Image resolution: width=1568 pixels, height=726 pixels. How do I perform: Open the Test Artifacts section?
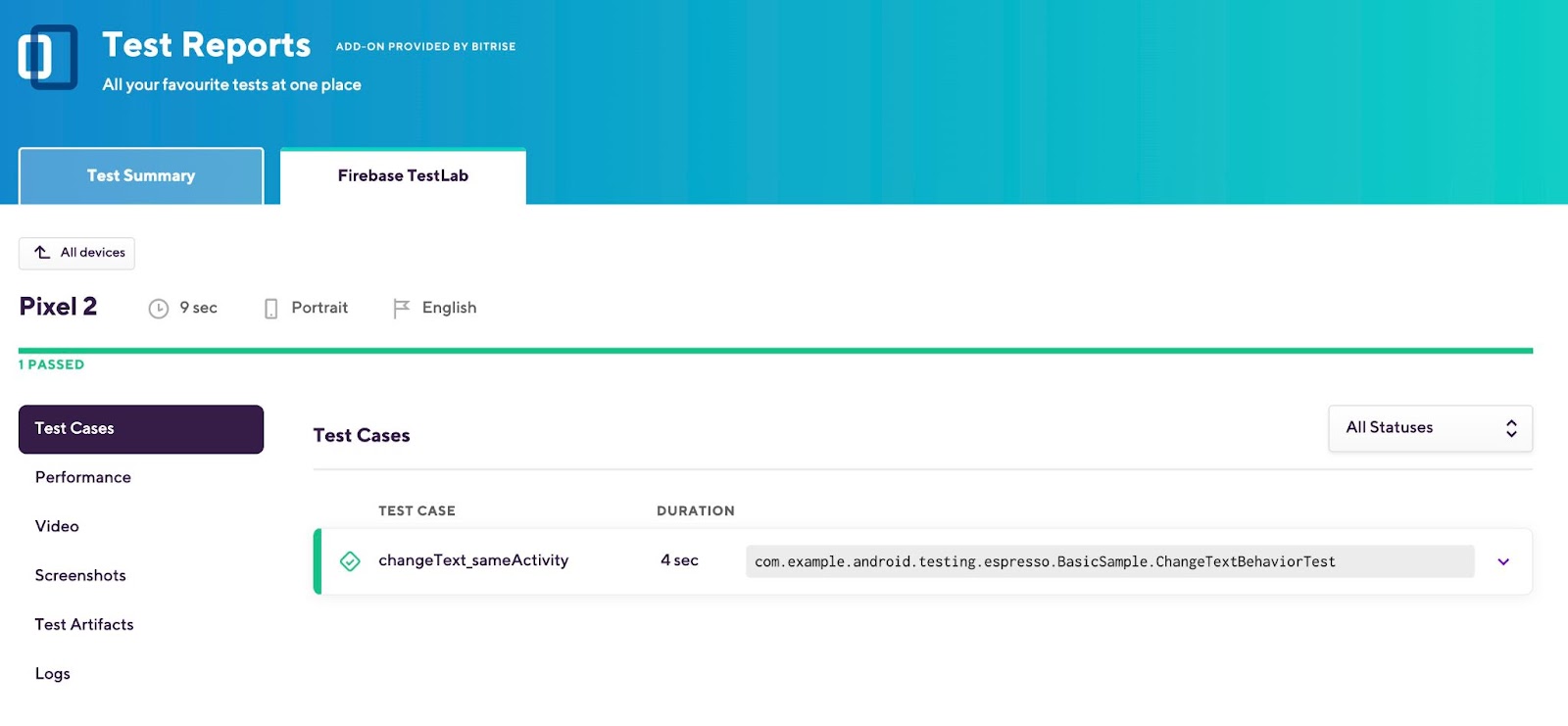(84, 624)
